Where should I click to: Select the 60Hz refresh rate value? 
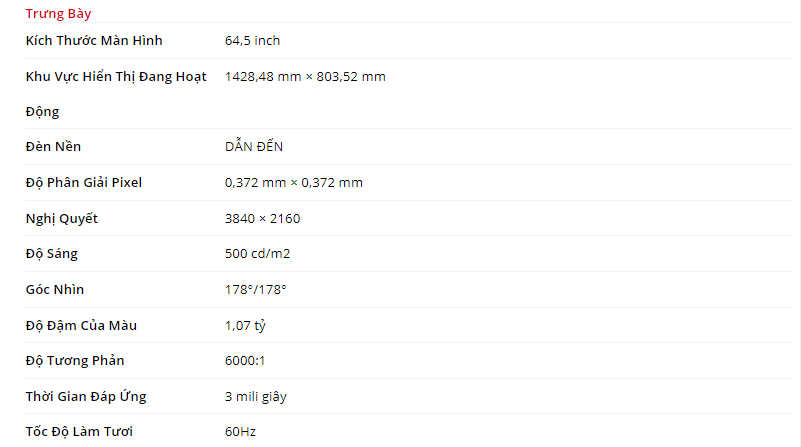(x=241, y=432)
